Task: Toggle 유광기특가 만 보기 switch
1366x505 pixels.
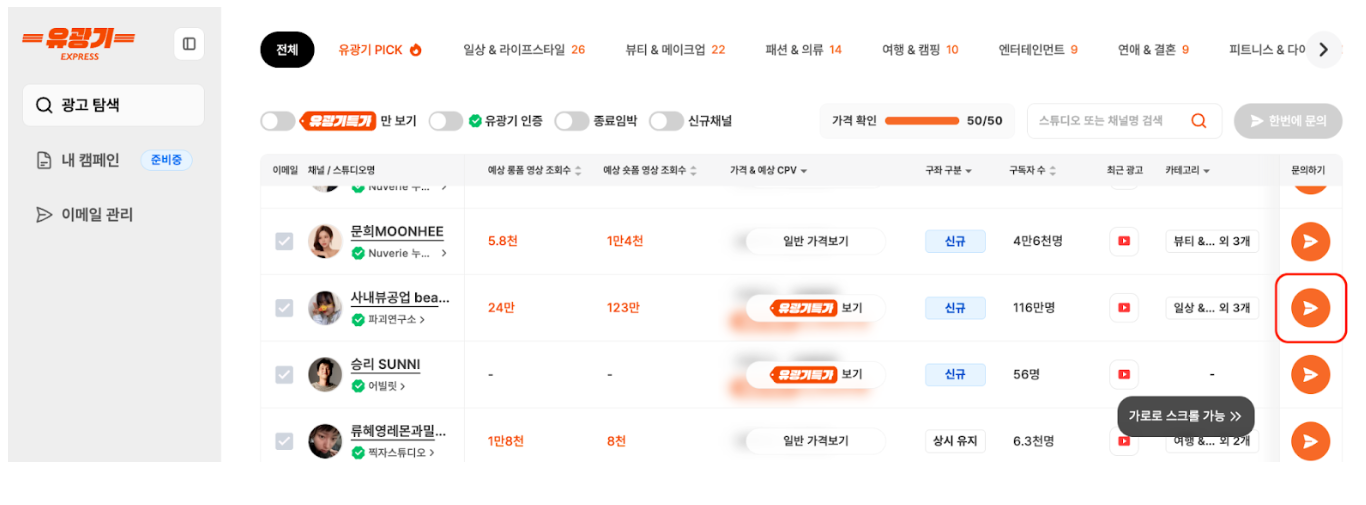Action: click(x=277, y=121)
